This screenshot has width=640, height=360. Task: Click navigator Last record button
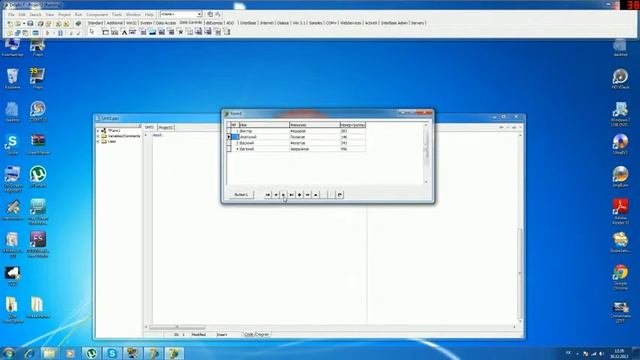pyautogui.click(x=291, y=195)
